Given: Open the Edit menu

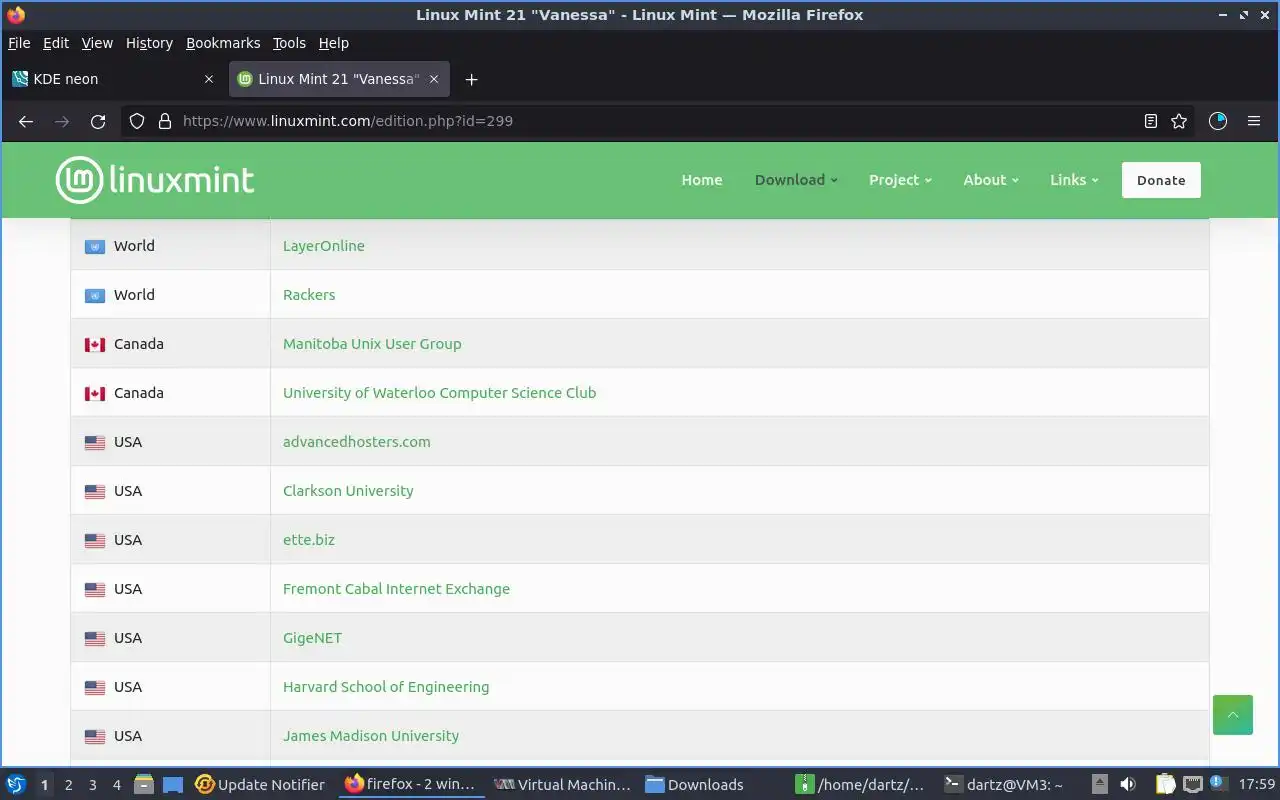Looking at the screenshot, I should coord(56,43).
